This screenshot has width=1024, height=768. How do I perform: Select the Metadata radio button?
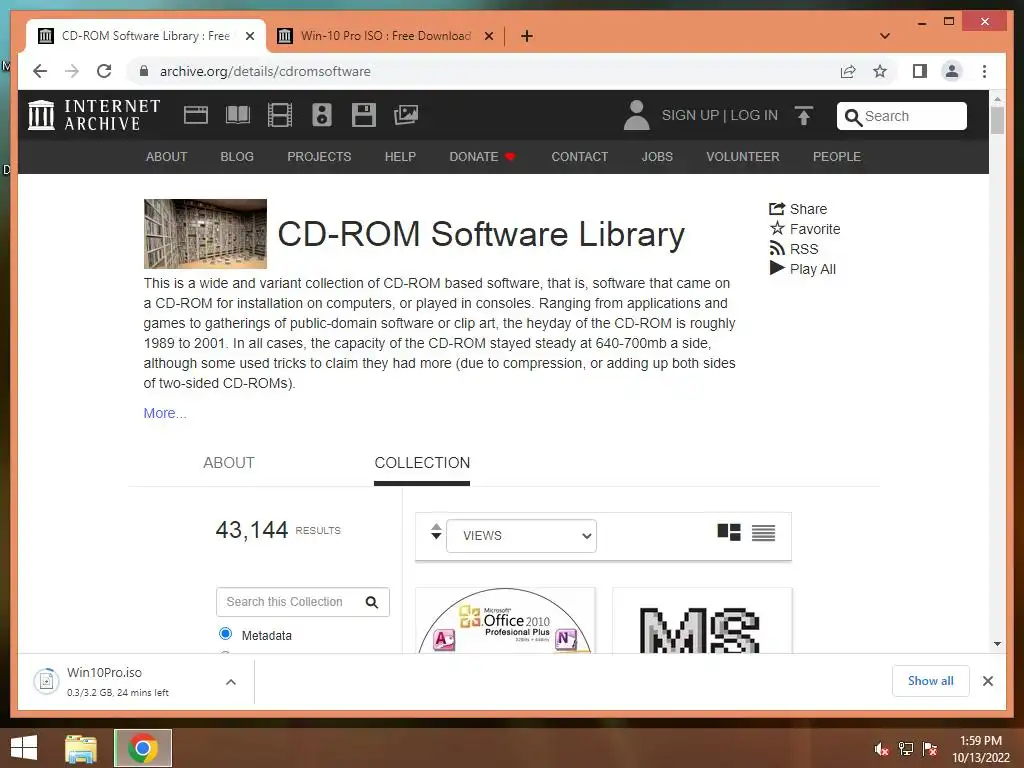tap(225, 633)
